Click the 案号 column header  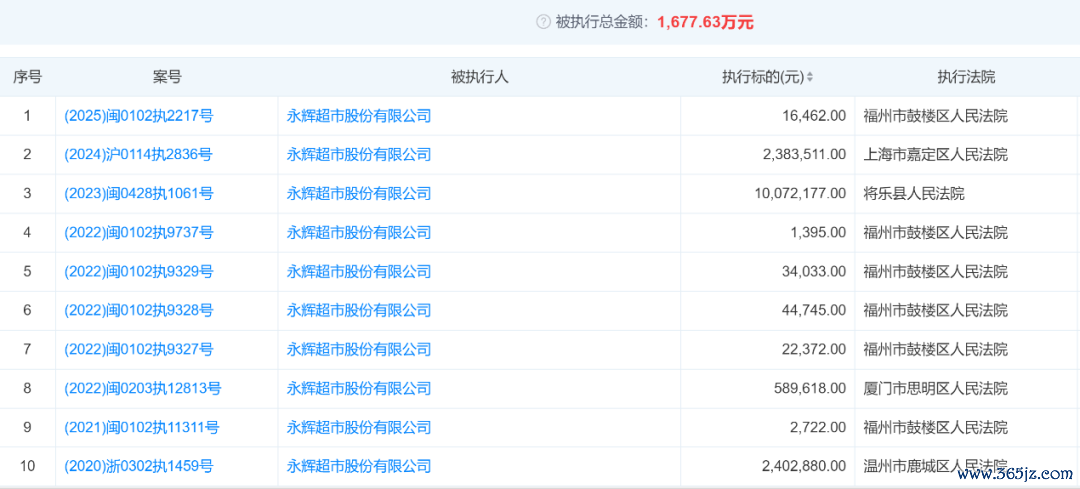pyautogui.click(x=167, y=77)
